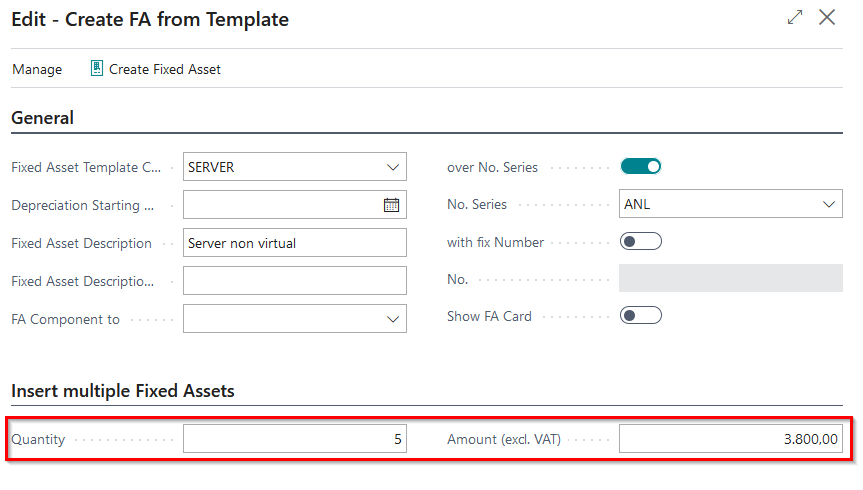Collapse the General section header
Screen dimensions: 863x490
coord(43,118)
